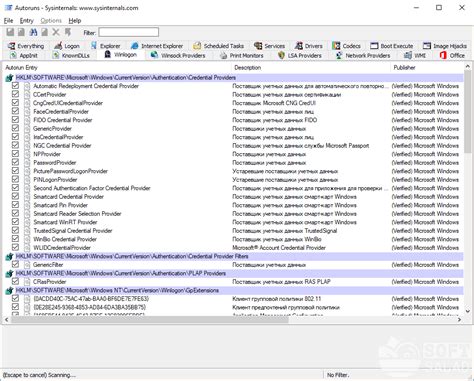The width and height of the screenshot is (474, 381).
Task: Select the PLAP Providers registry key row
Action: [x=233, y=273]
